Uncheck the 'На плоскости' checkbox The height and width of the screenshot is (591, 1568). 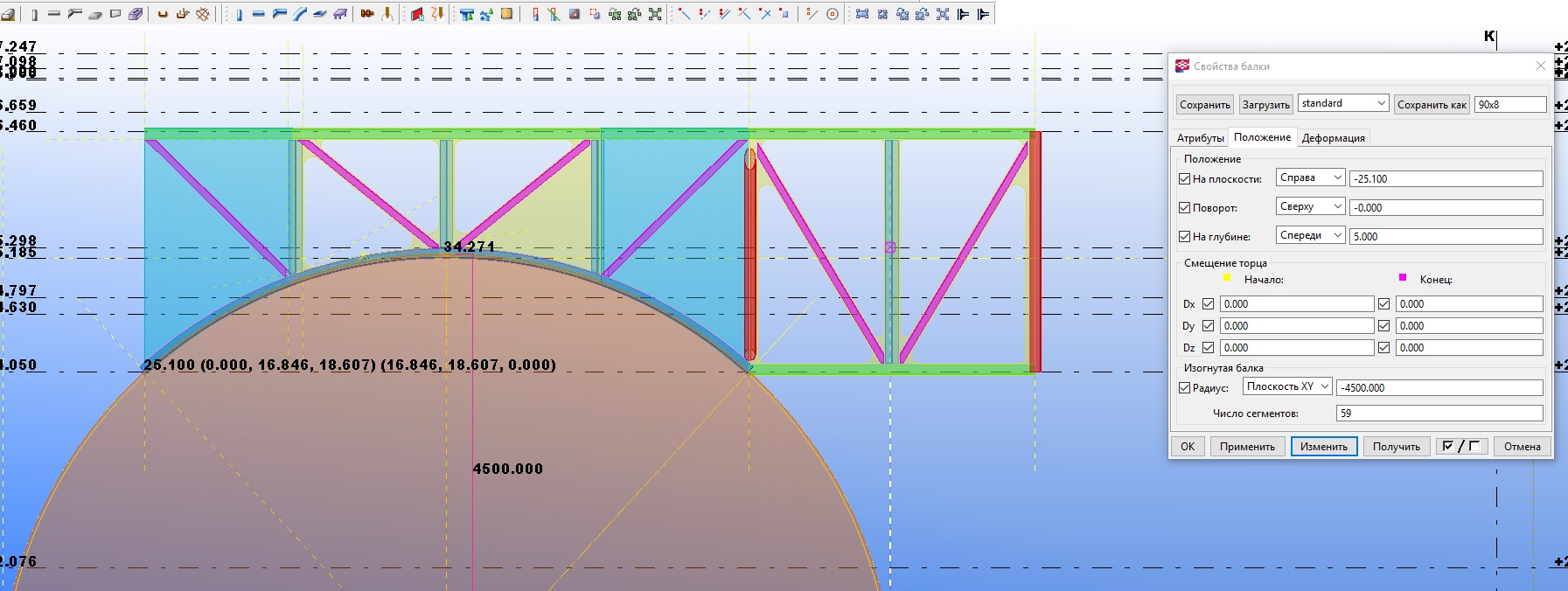[1185, 179]
